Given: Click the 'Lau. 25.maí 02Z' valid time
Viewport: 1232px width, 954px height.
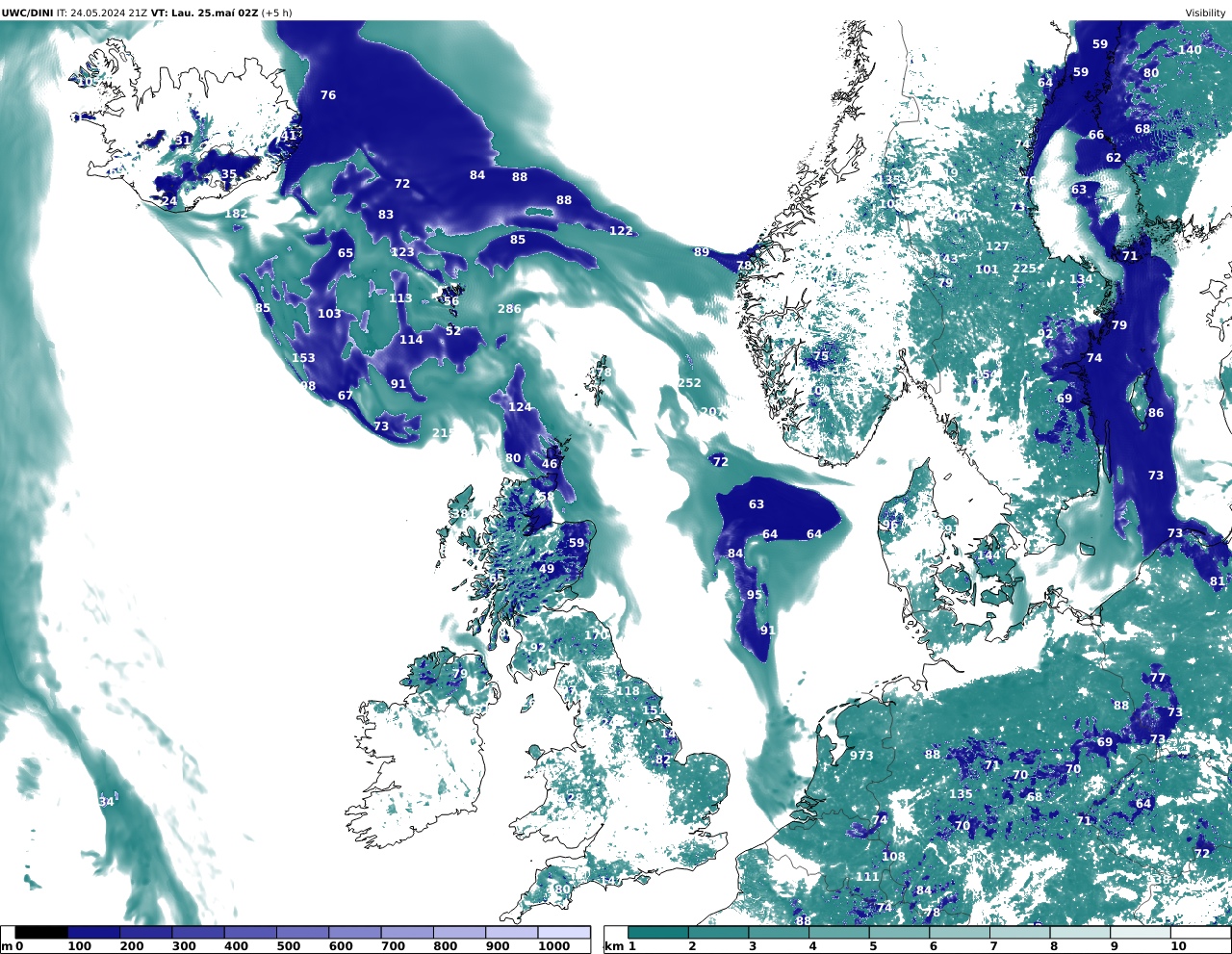Looking at the screenshot, I should 217,13.
